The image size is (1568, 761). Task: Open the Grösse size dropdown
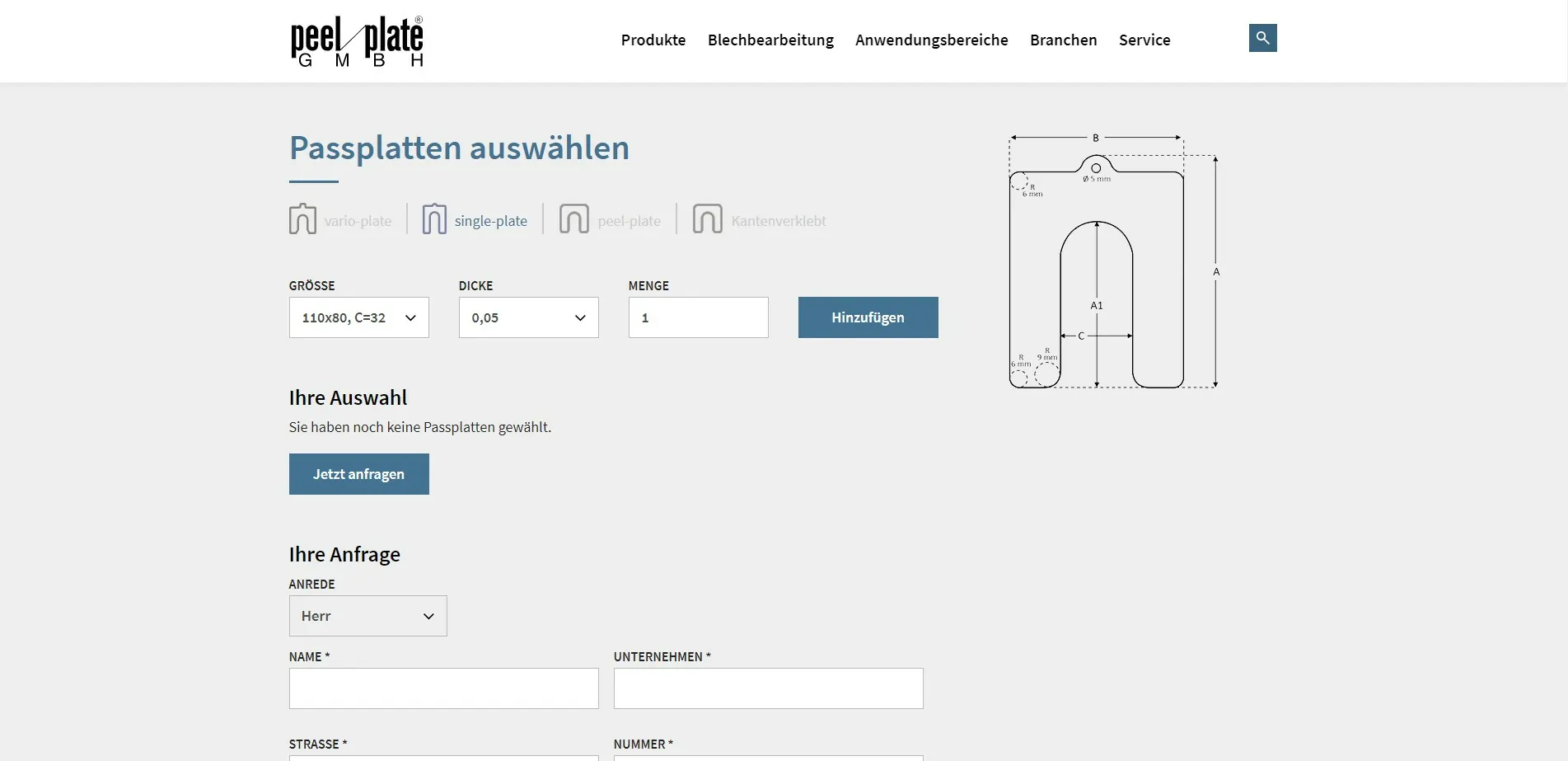(x=358, y=317)
